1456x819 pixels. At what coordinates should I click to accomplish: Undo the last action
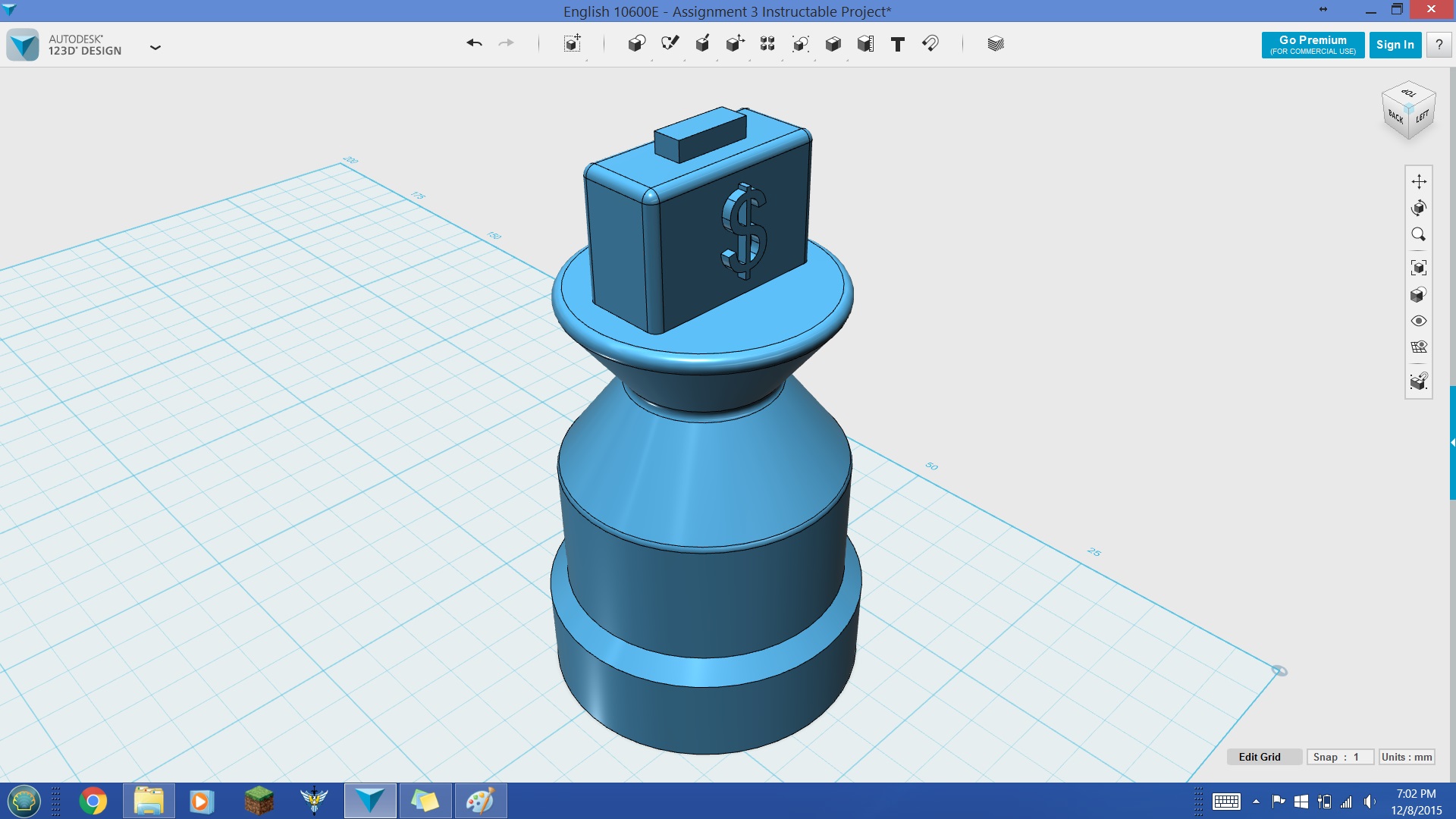coord(475,43)
